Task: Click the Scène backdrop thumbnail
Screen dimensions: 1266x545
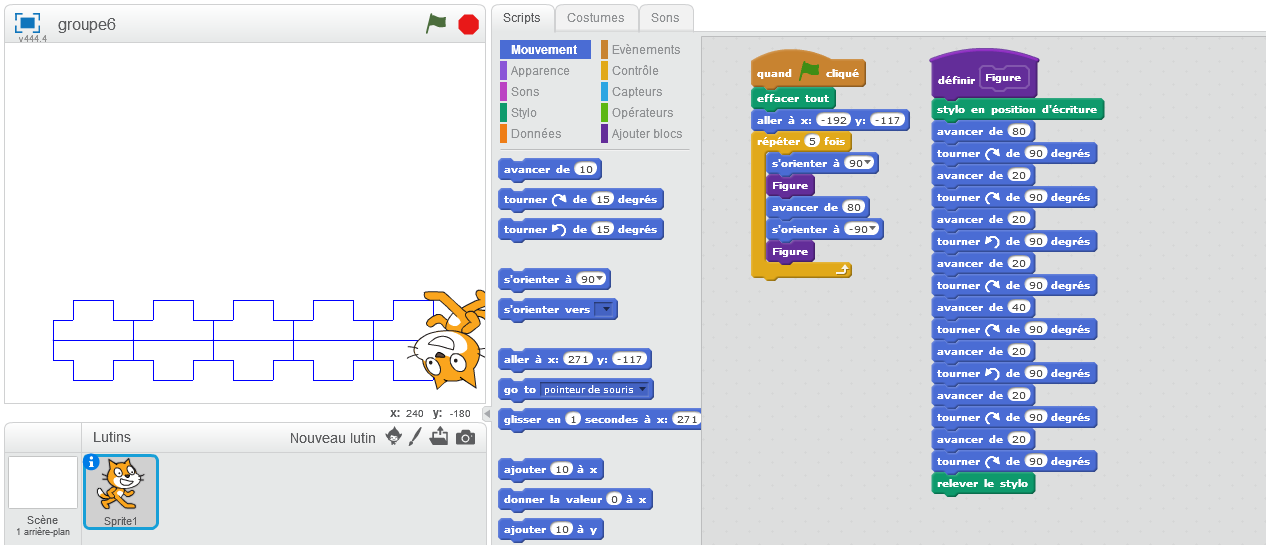Action: pos(43,483)
